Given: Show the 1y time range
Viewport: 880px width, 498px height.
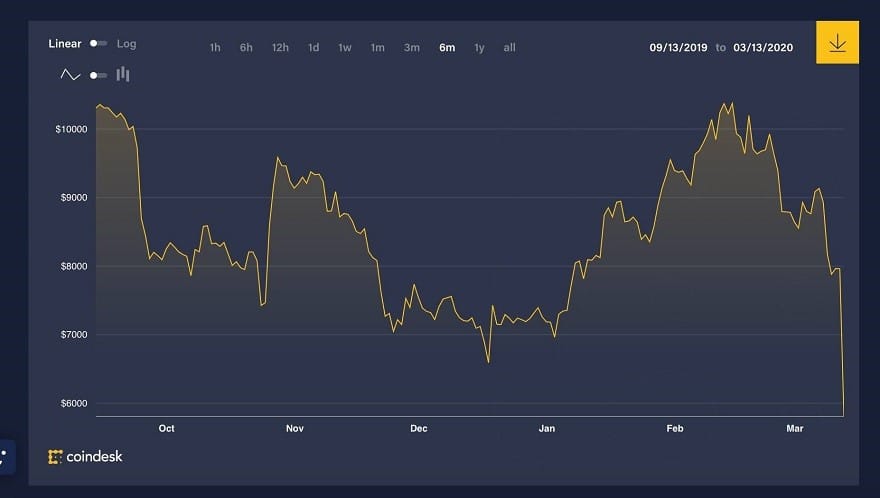Looking at the screenshot, I should pyautogui.click(x=479, y=48).
